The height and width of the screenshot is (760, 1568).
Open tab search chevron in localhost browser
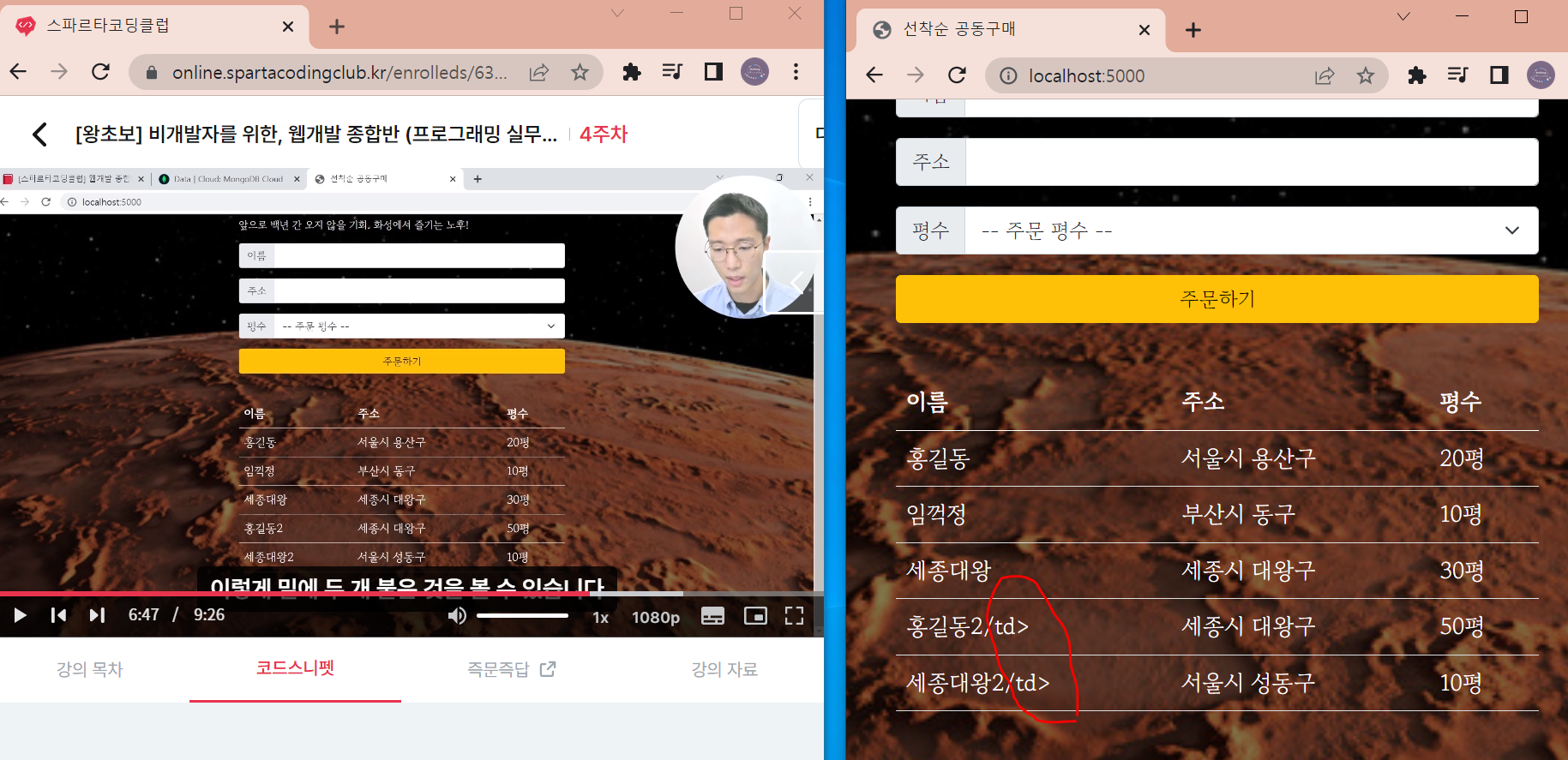[x=1403, y=16]
